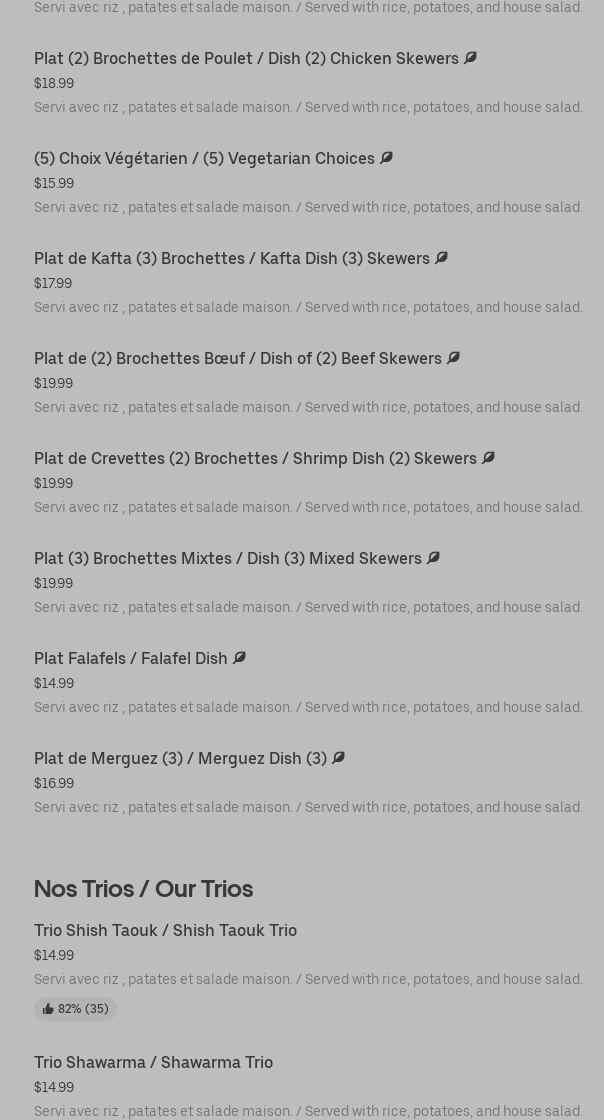The height and width of the screenshot is (1120, 604).
Task: Click leaf icon beside Chicken Skewers dish
Action: pyautogui.click(x=470, y=58)
